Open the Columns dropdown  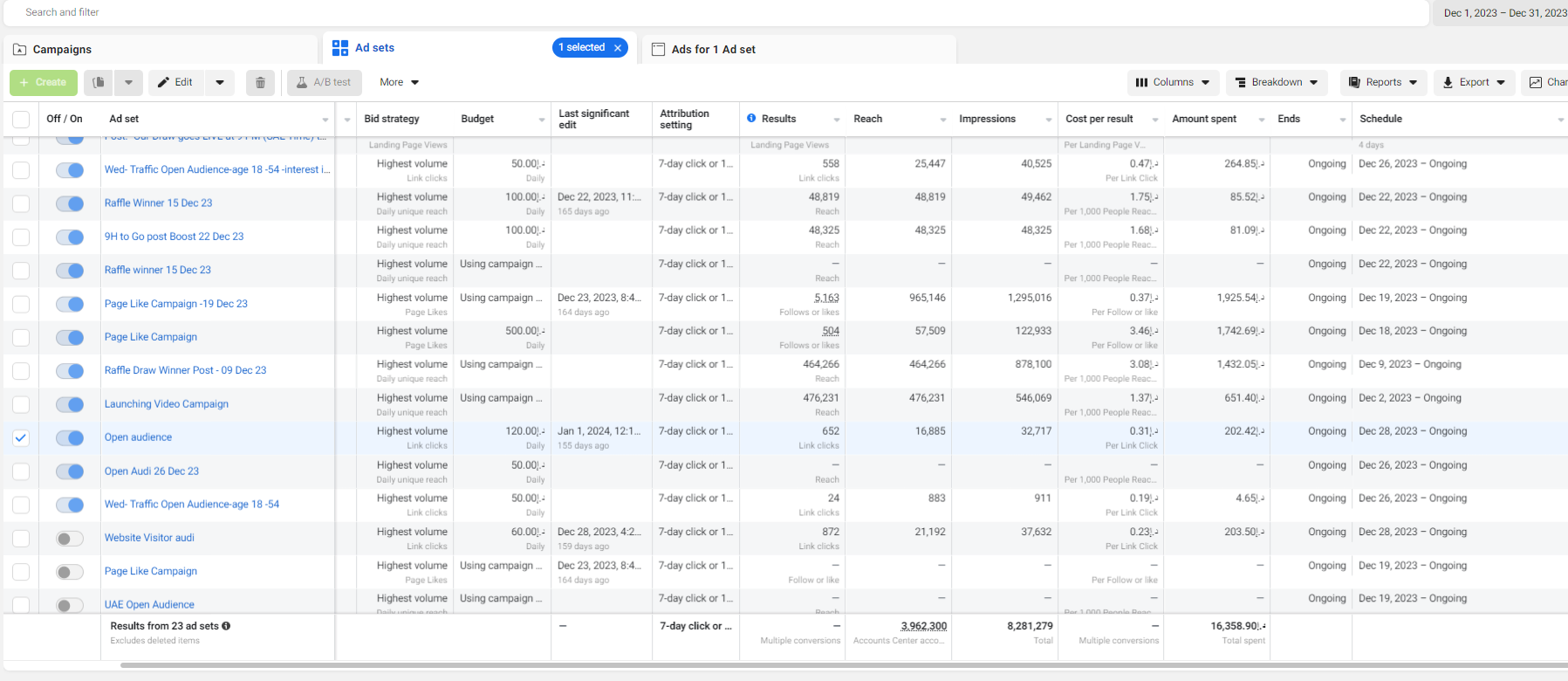pyautogui.click(x=1173, y=83)
